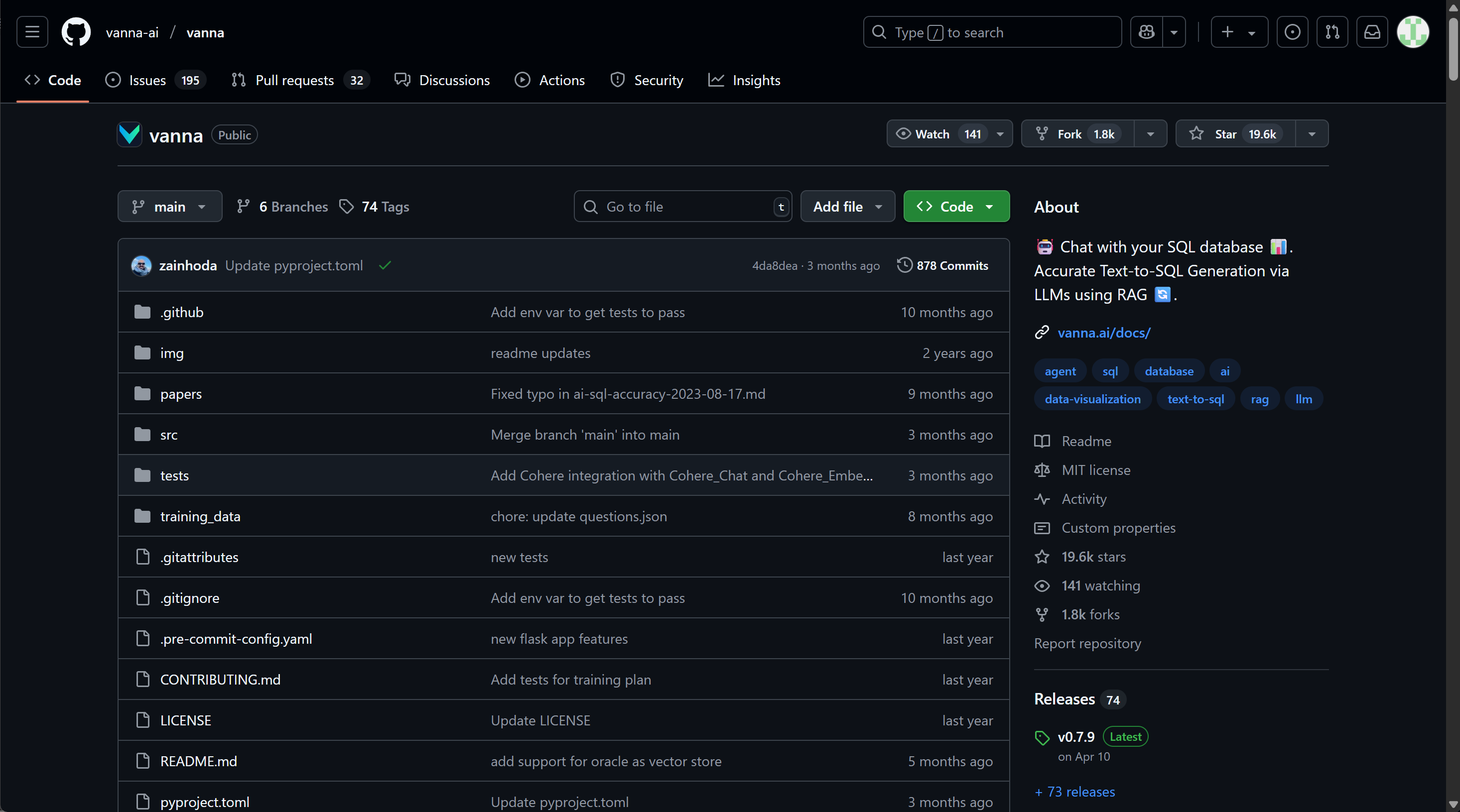1460x812 pixels.
Task: Click the Type / to search box
Action: [x=992, y=32]
